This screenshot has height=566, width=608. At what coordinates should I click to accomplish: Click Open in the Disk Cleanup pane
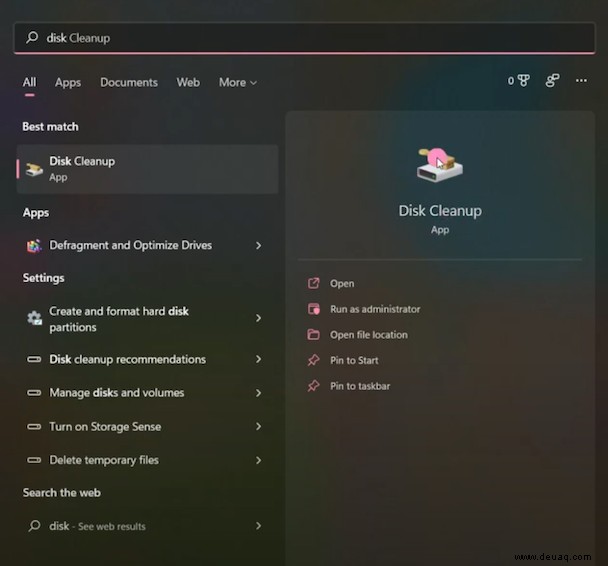pyautogui.click(x=342, y=283)
